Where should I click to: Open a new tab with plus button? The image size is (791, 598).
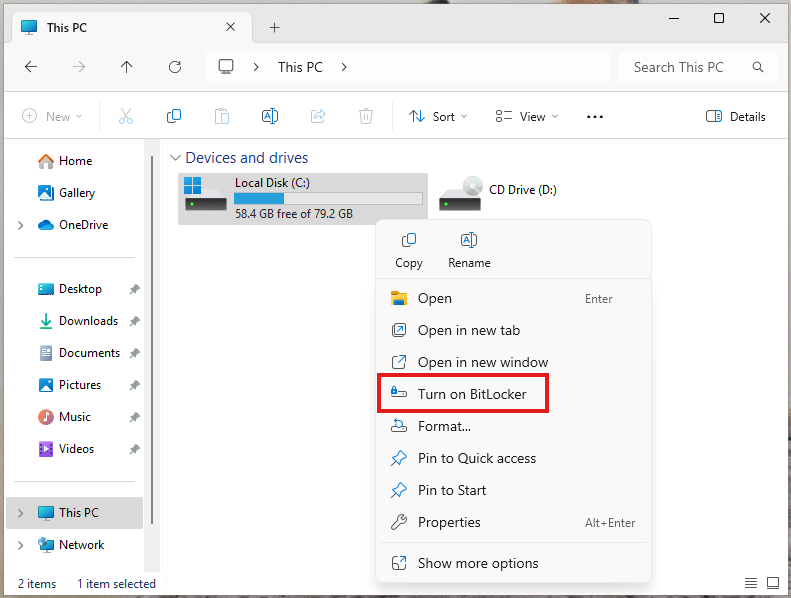point(275,27)
